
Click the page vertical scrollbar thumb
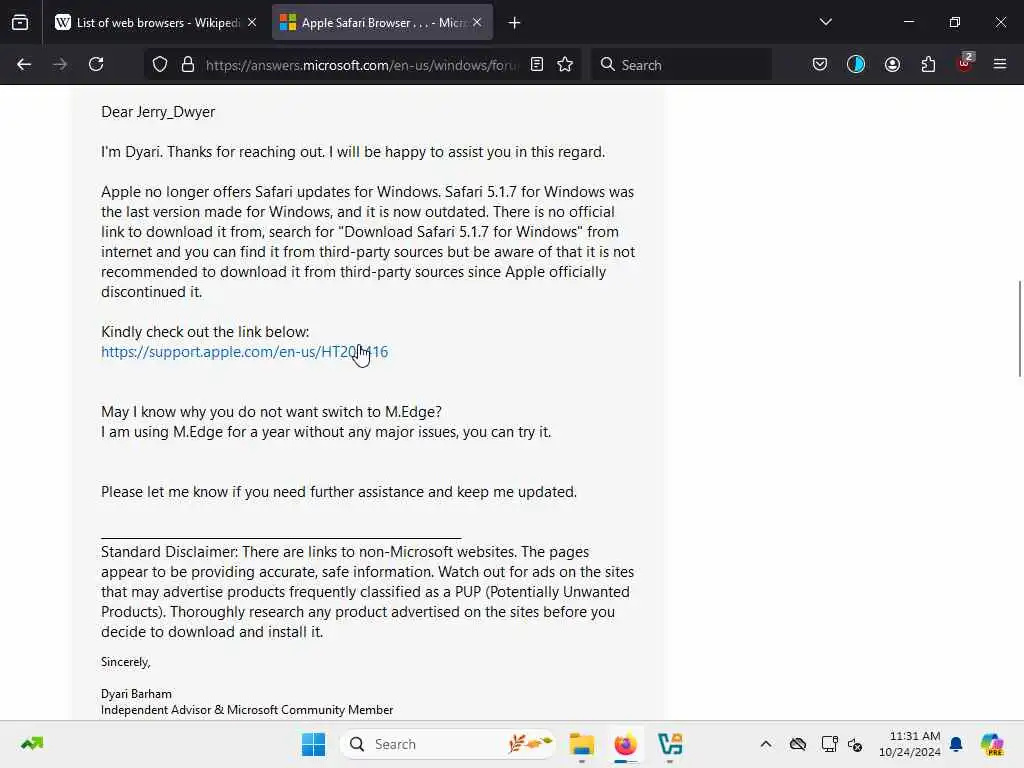coord(1019,328)
